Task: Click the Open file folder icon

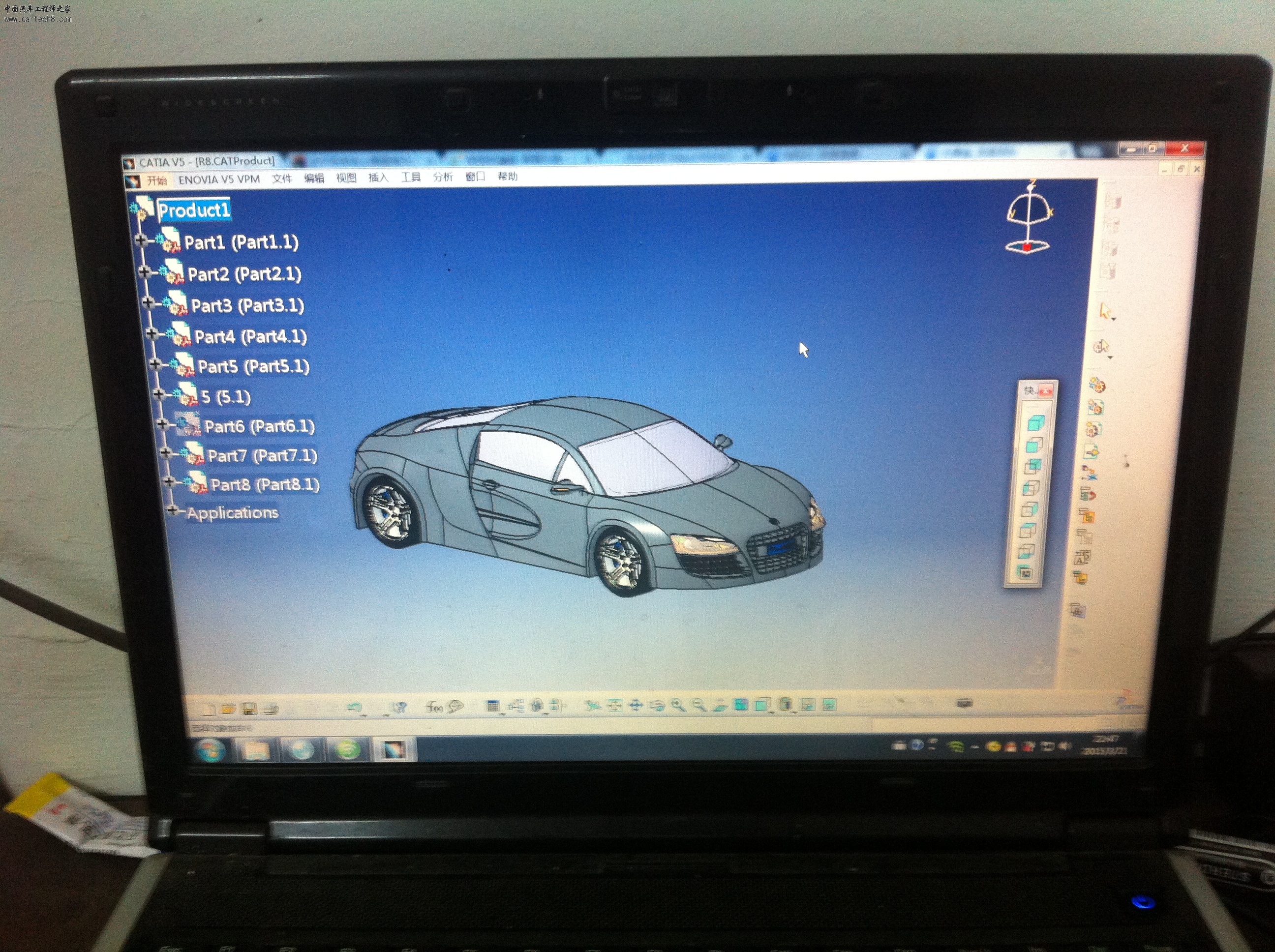Action: [x=229, y=709]
